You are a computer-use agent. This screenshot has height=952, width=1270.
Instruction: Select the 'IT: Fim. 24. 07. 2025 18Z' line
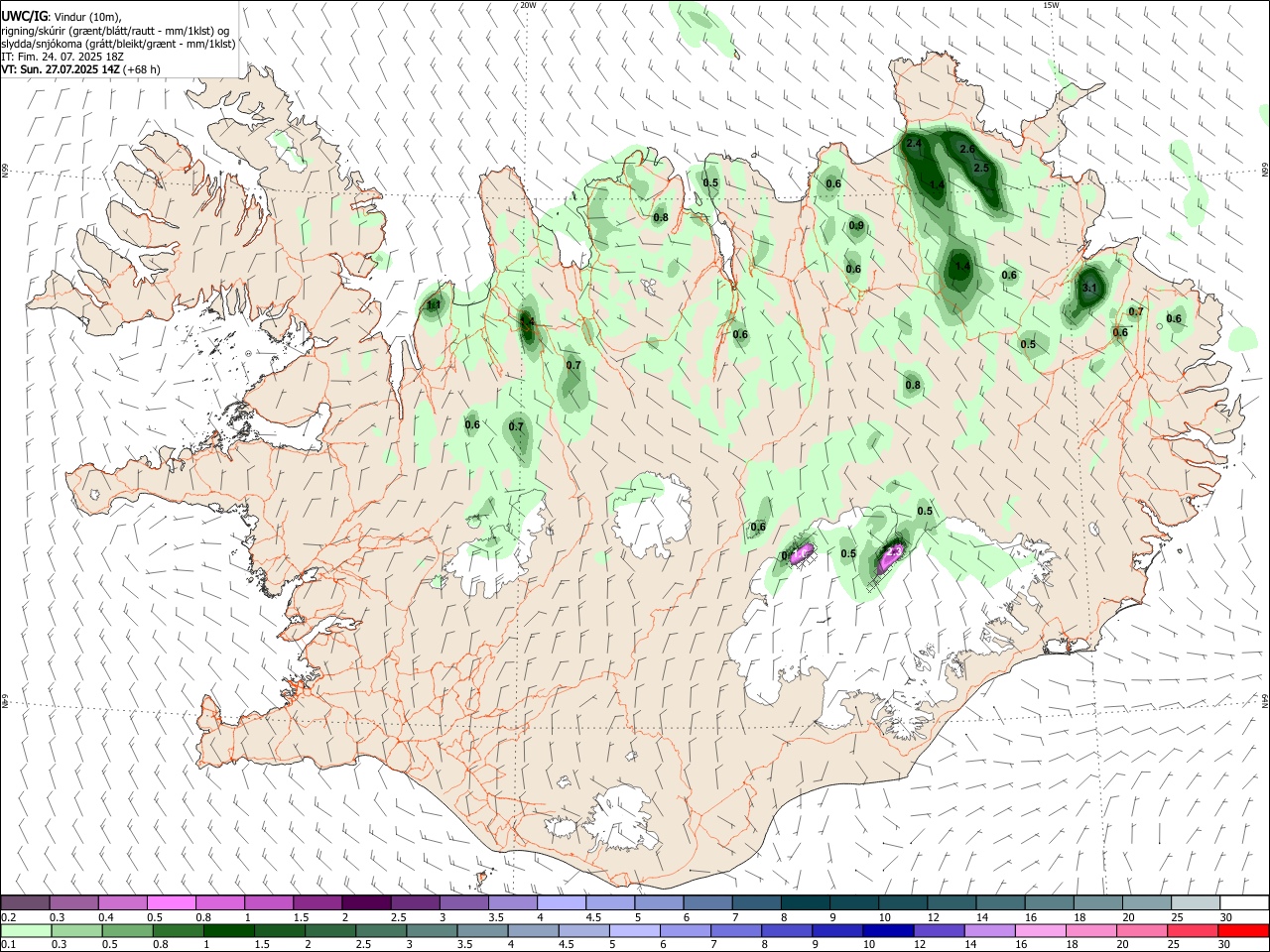click(63, 57)
